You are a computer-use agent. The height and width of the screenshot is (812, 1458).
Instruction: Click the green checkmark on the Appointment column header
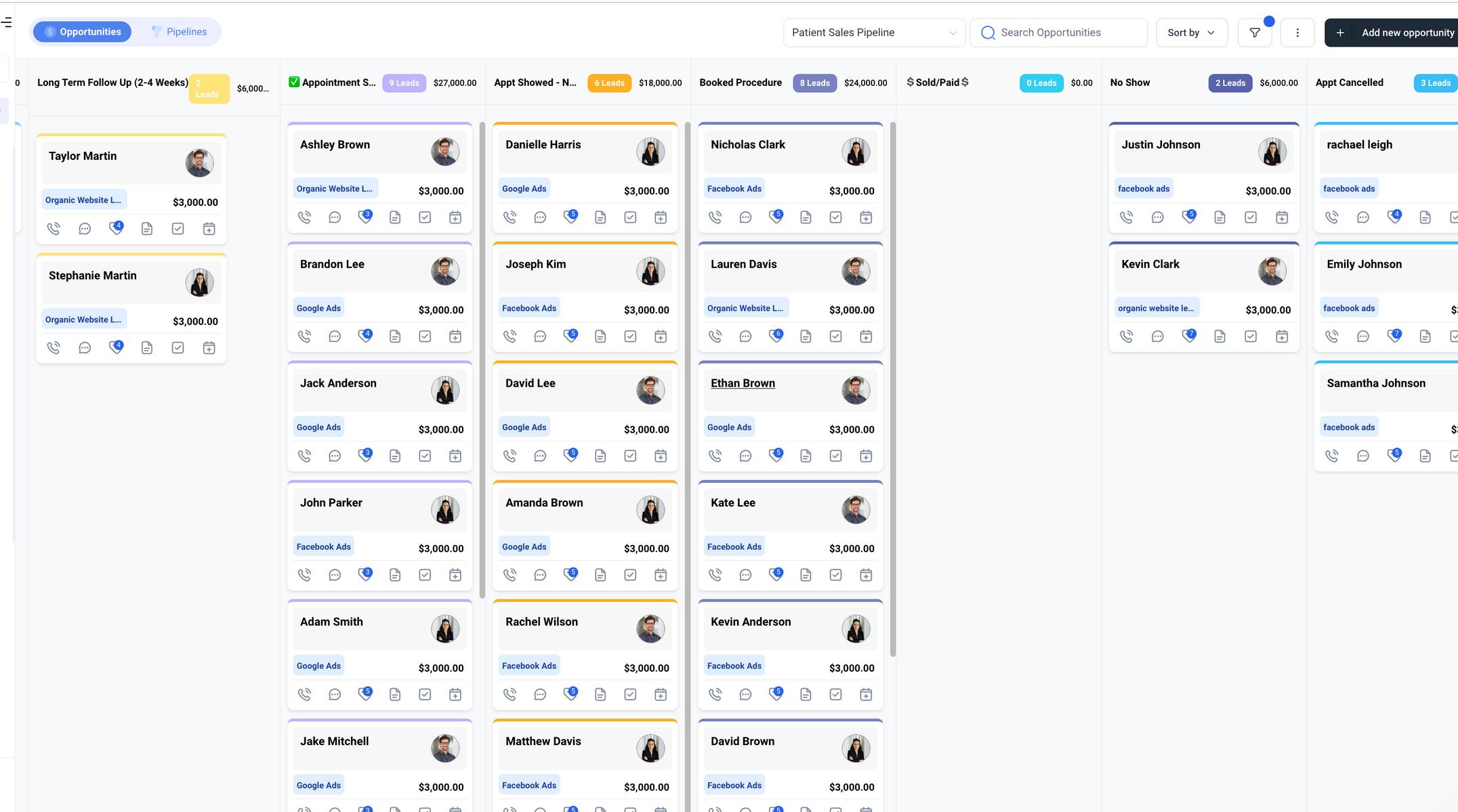coord(294,81)
